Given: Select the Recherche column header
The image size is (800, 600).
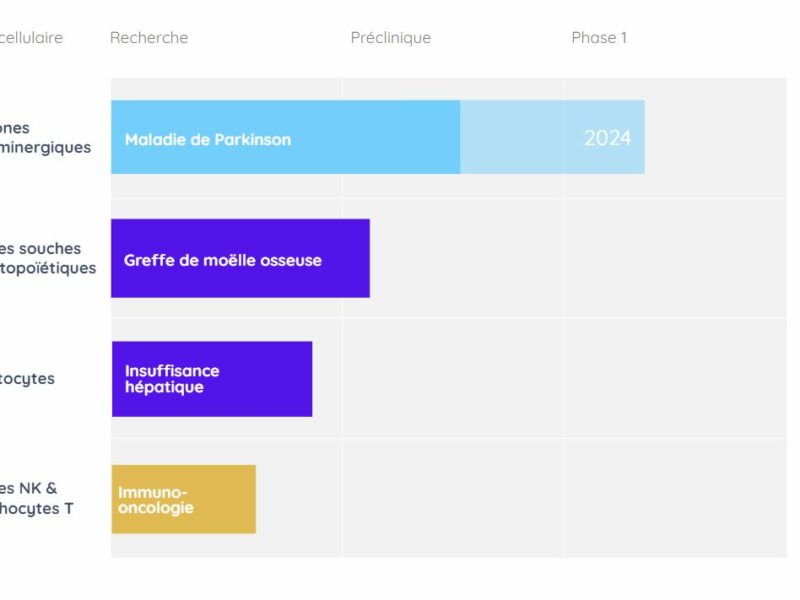Looking at the screenshot, I should (x=149, y=38).
